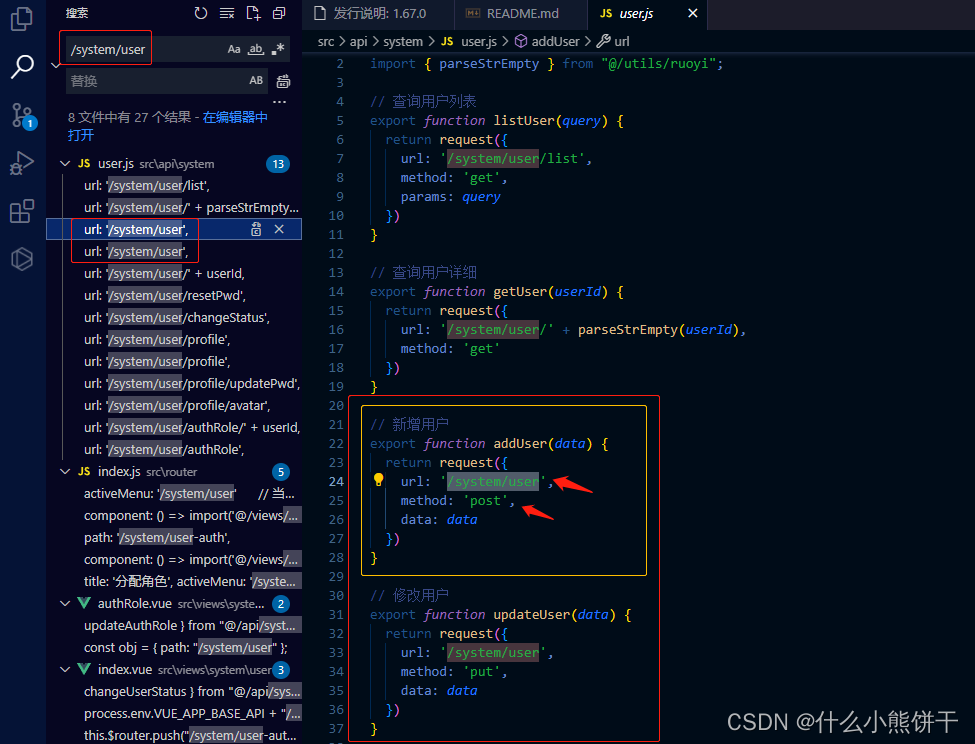Viewport: 975px width, 744px height.
Task: Collapse index.vue results group
Action: click(x=65, y=669)
